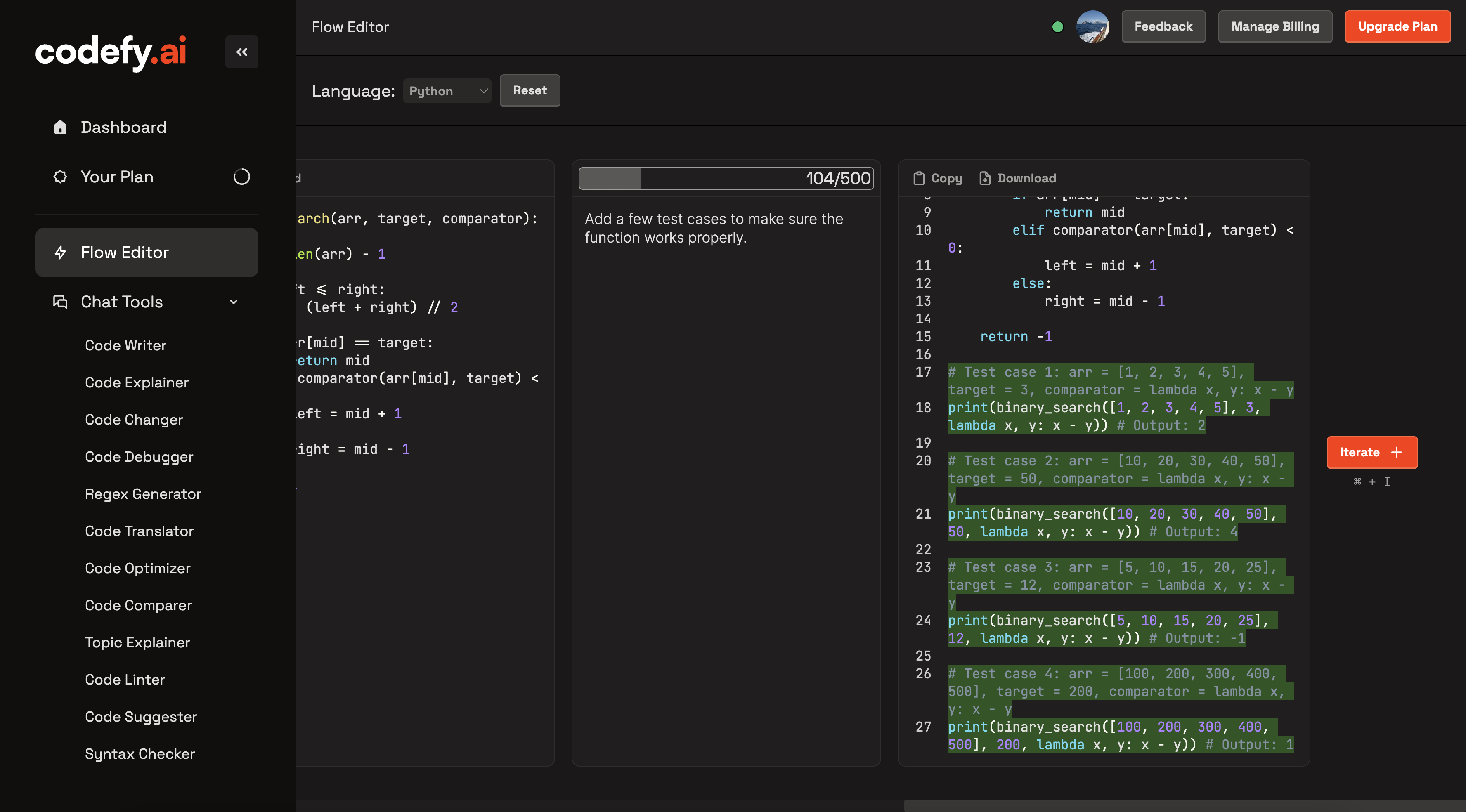Screen dimensions: 1466x812
Task: Click output line 'return -1'
Action: (1016, 336)
